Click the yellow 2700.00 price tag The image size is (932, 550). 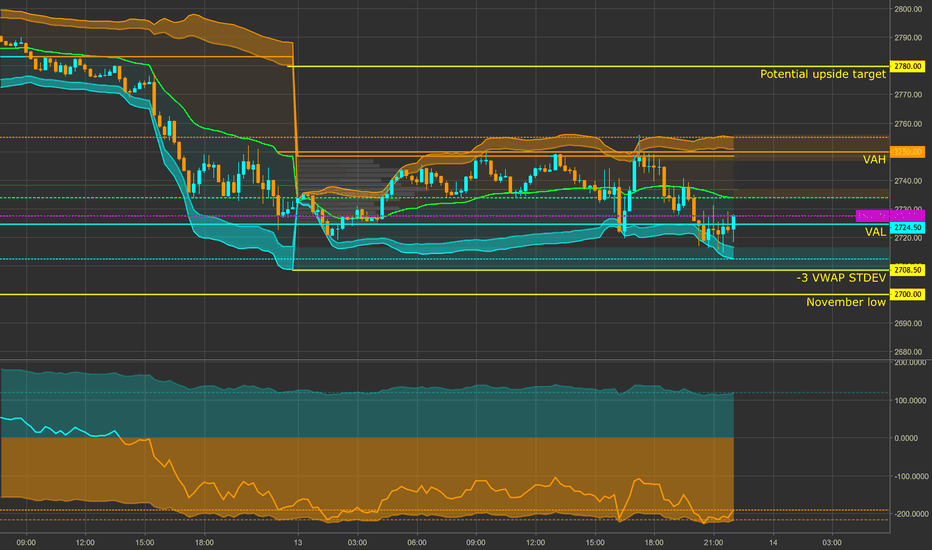point(907,294)
